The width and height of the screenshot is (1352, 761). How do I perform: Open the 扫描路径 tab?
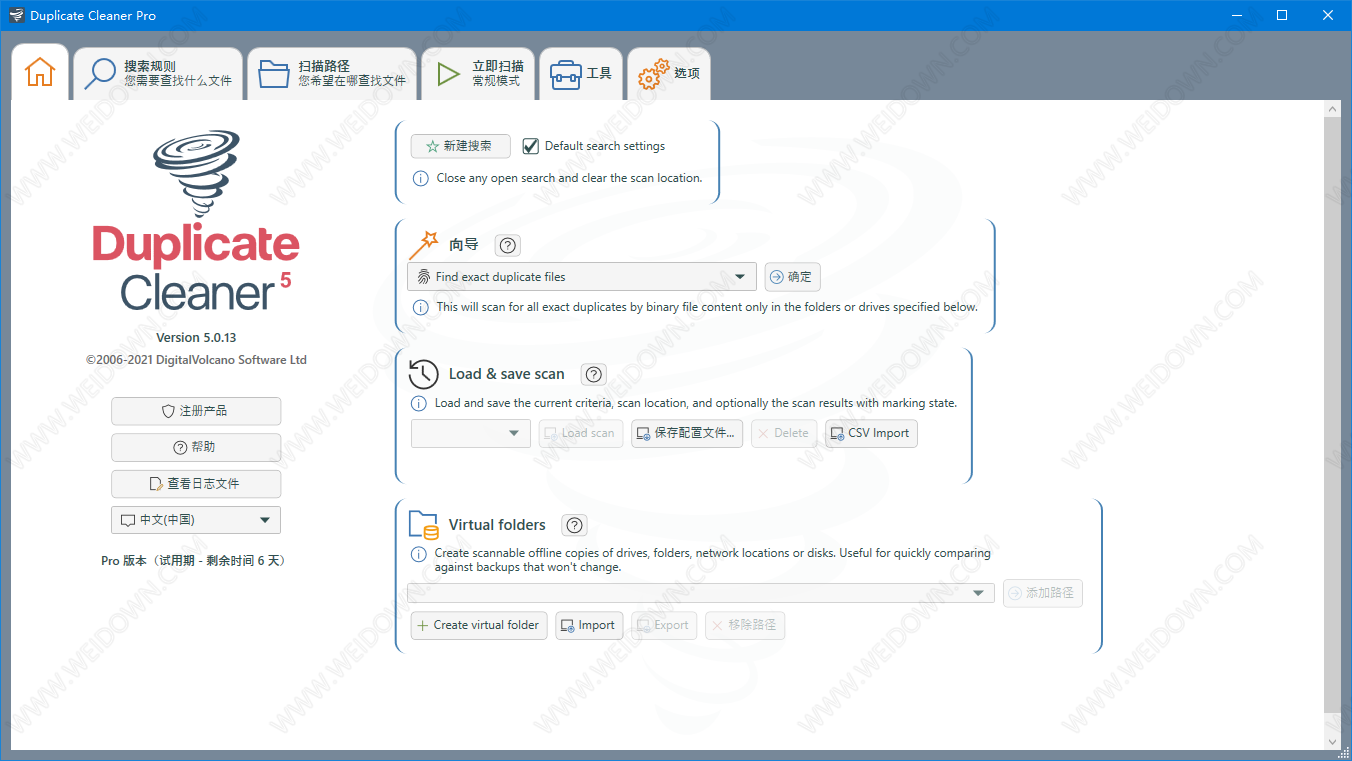332,74
